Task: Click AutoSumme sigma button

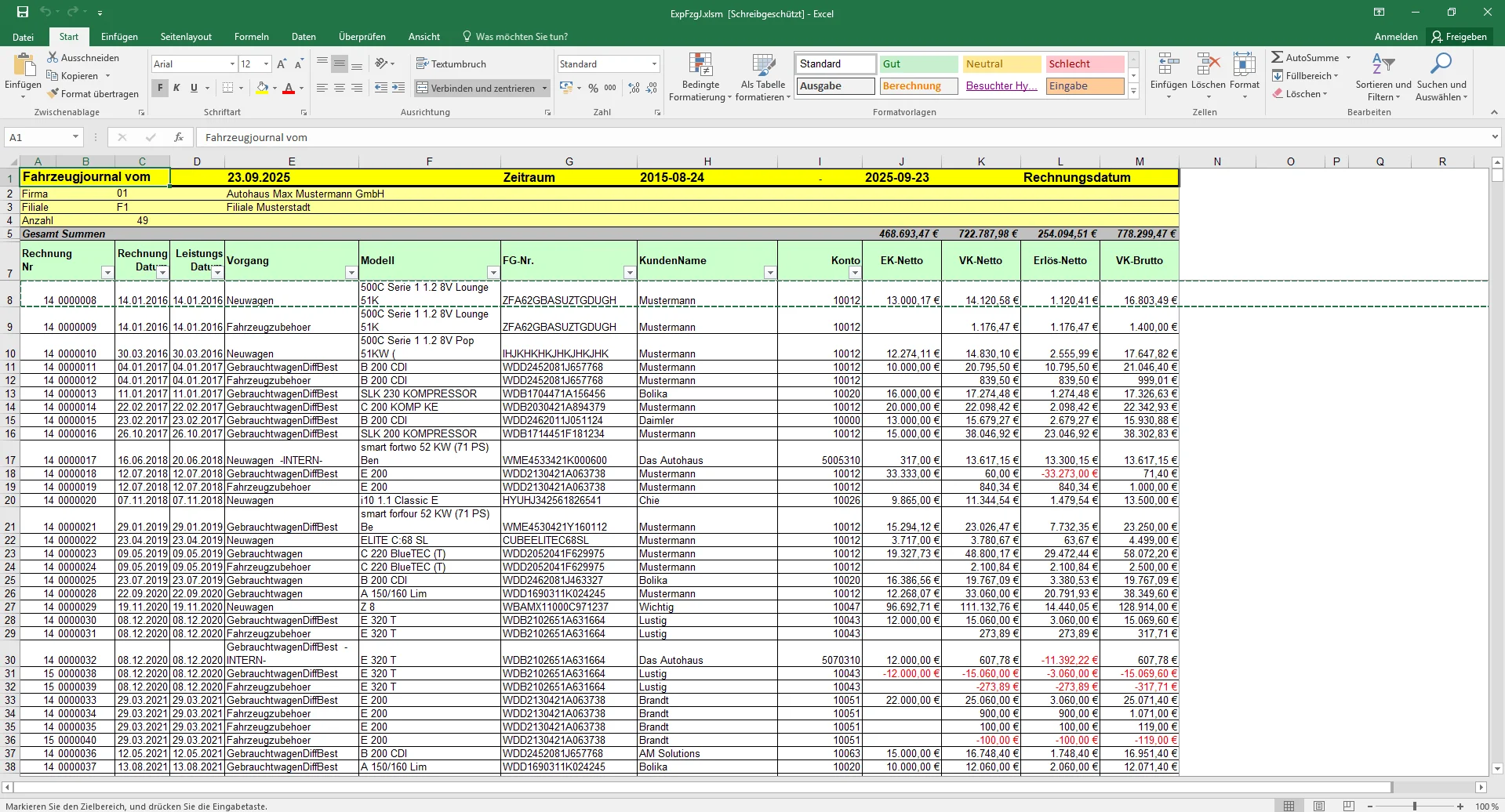Action: click(1306, 57)
